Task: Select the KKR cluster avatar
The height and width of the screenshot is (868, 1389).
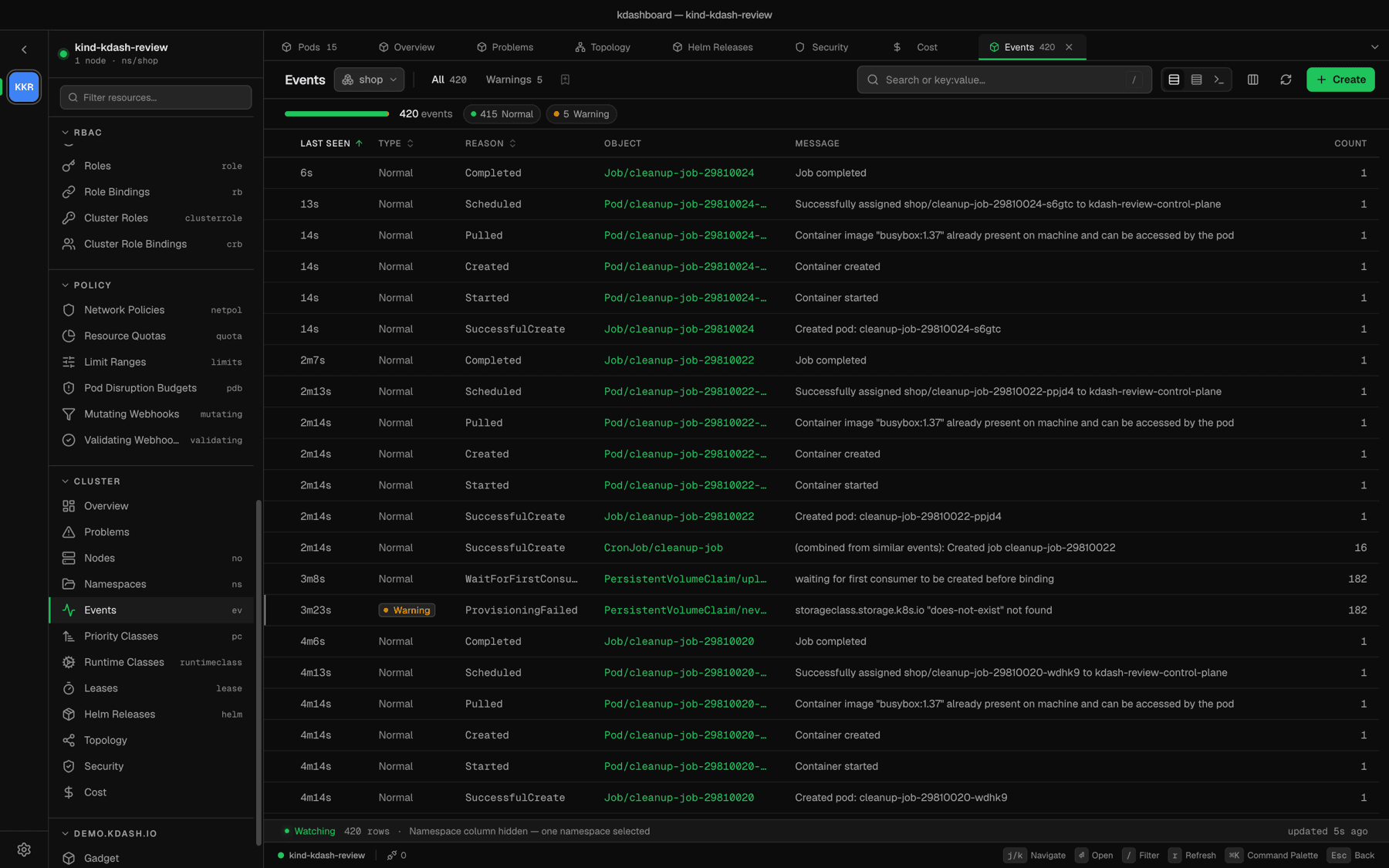Action: tap(24, 87)
